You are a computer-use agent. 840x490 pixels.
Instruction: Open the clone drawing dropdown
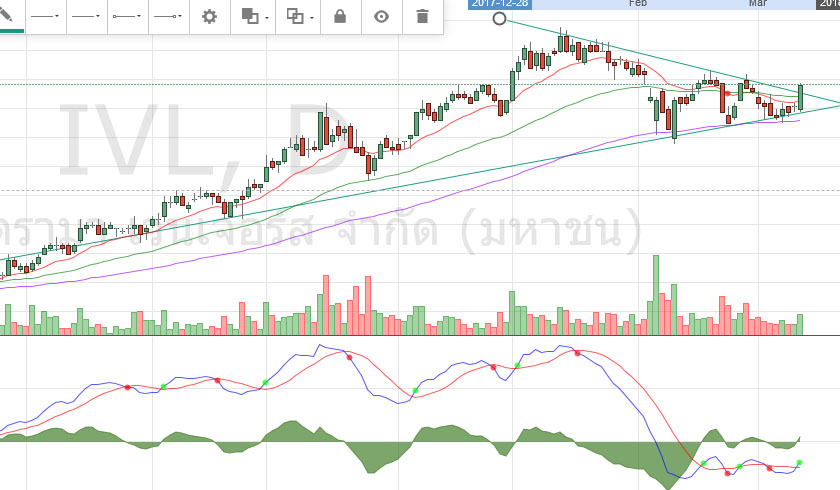pos(298,17)
